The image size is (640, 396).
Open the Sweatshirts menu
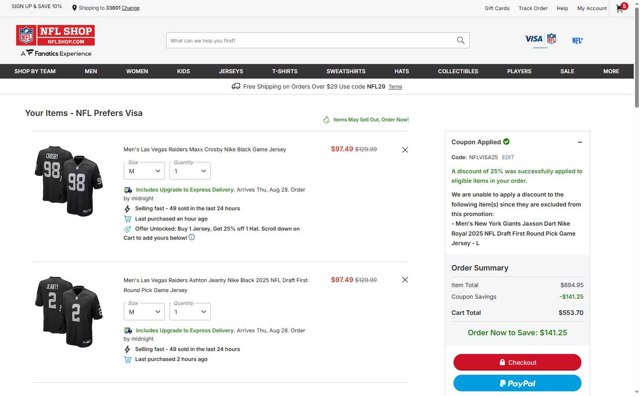(x=346, y=71)
